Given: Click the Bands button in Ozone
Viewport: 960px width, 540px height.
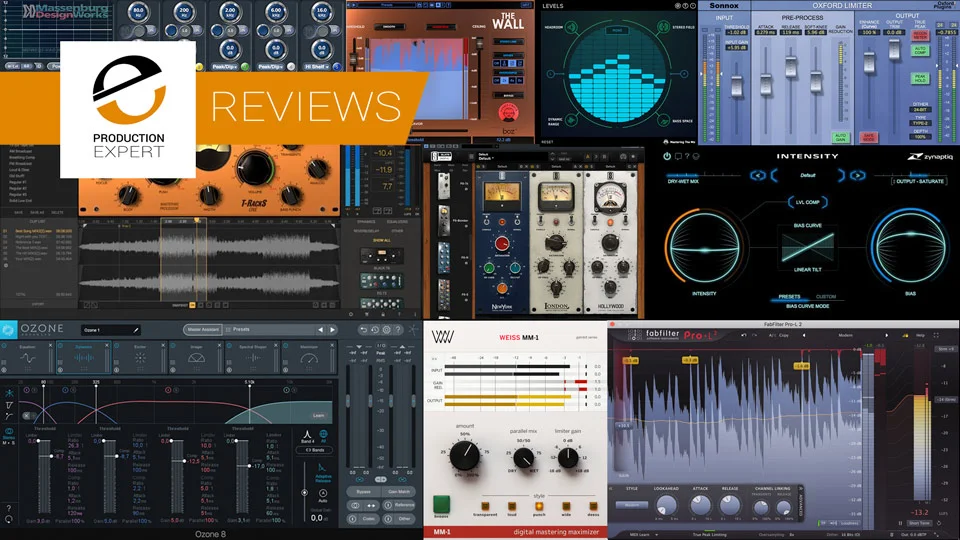Looking at the screenshot, I should click(x=315, y=450).
